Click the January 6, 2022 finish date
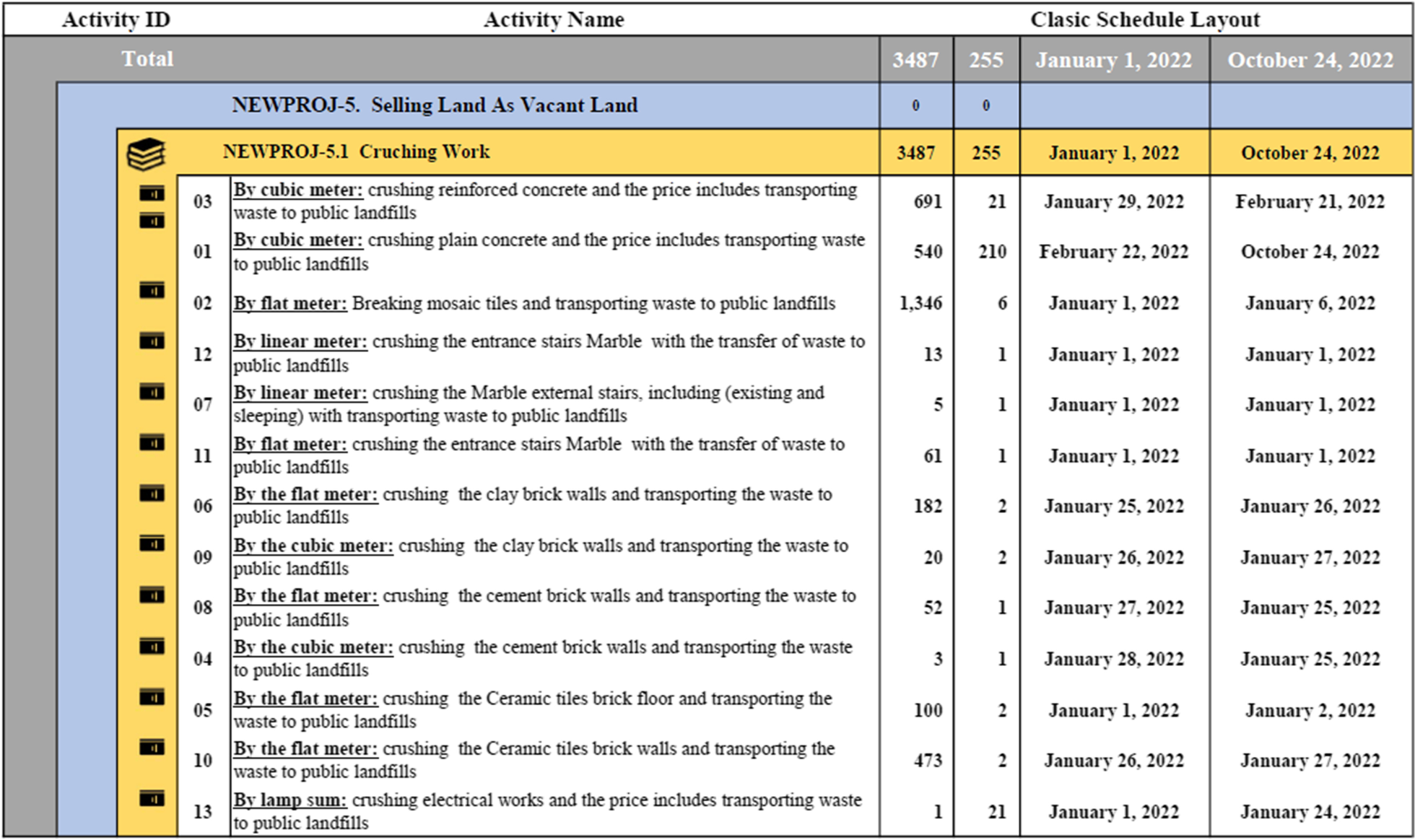The width and height of the screenshot is (1415, 840). coord(1310,303)
